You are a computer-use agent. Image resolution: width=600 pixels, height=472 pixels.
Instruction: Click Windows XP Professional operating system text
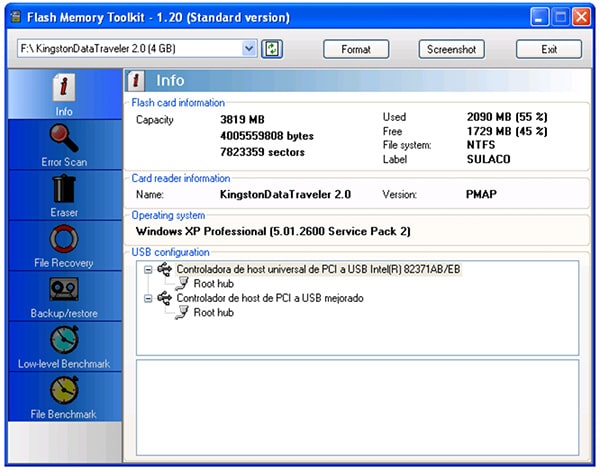(273, 231)
